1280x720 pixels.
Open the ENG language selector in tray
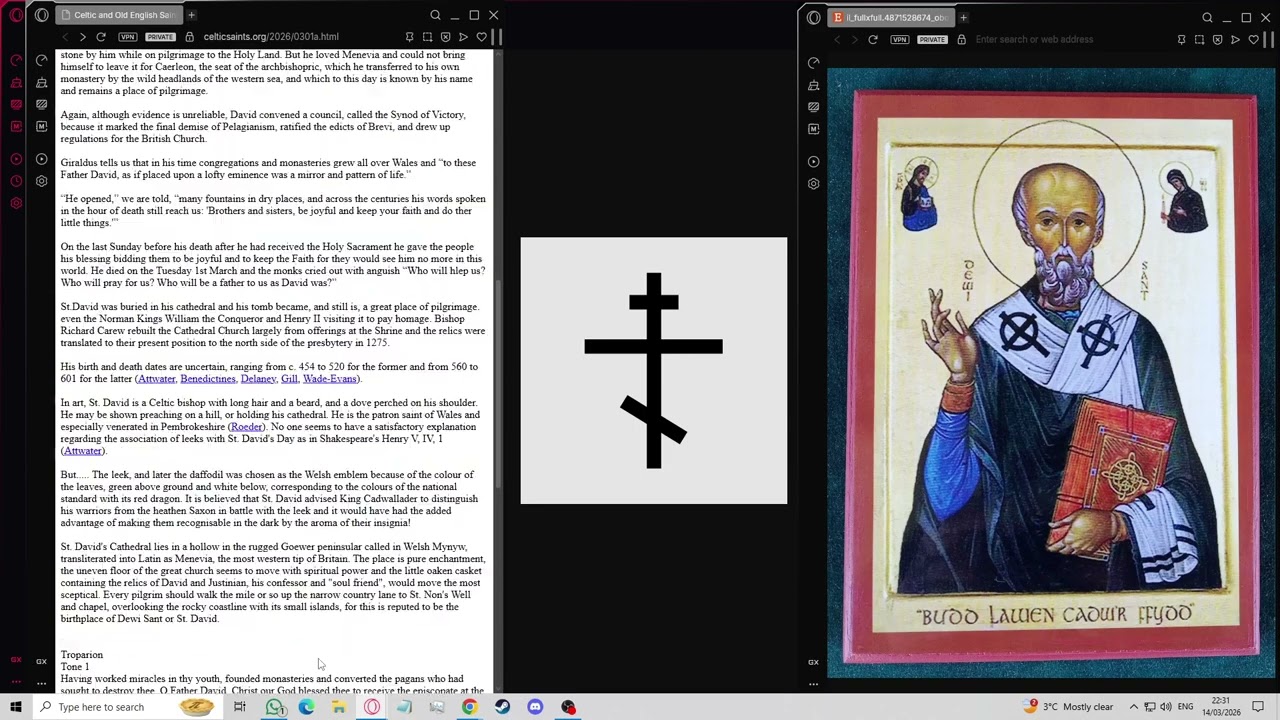pos(1185,707)
